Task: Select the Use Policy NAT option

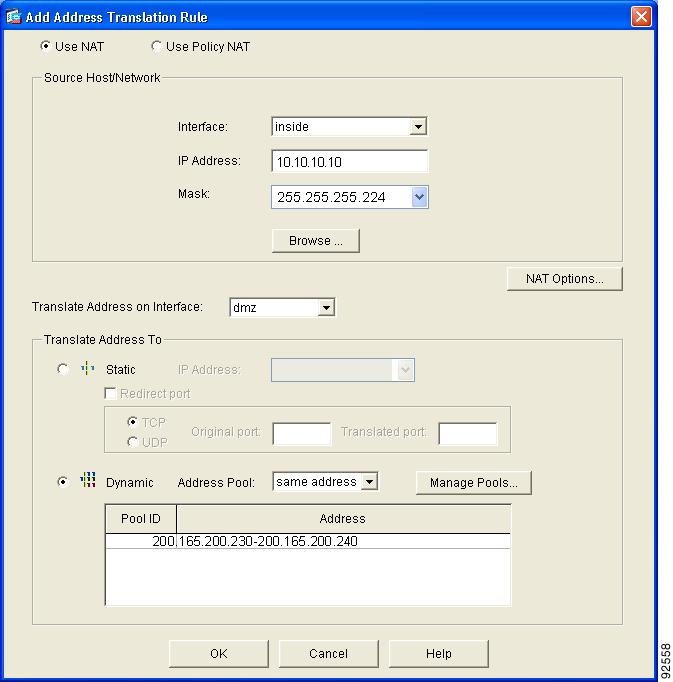Action: point(156,46)
